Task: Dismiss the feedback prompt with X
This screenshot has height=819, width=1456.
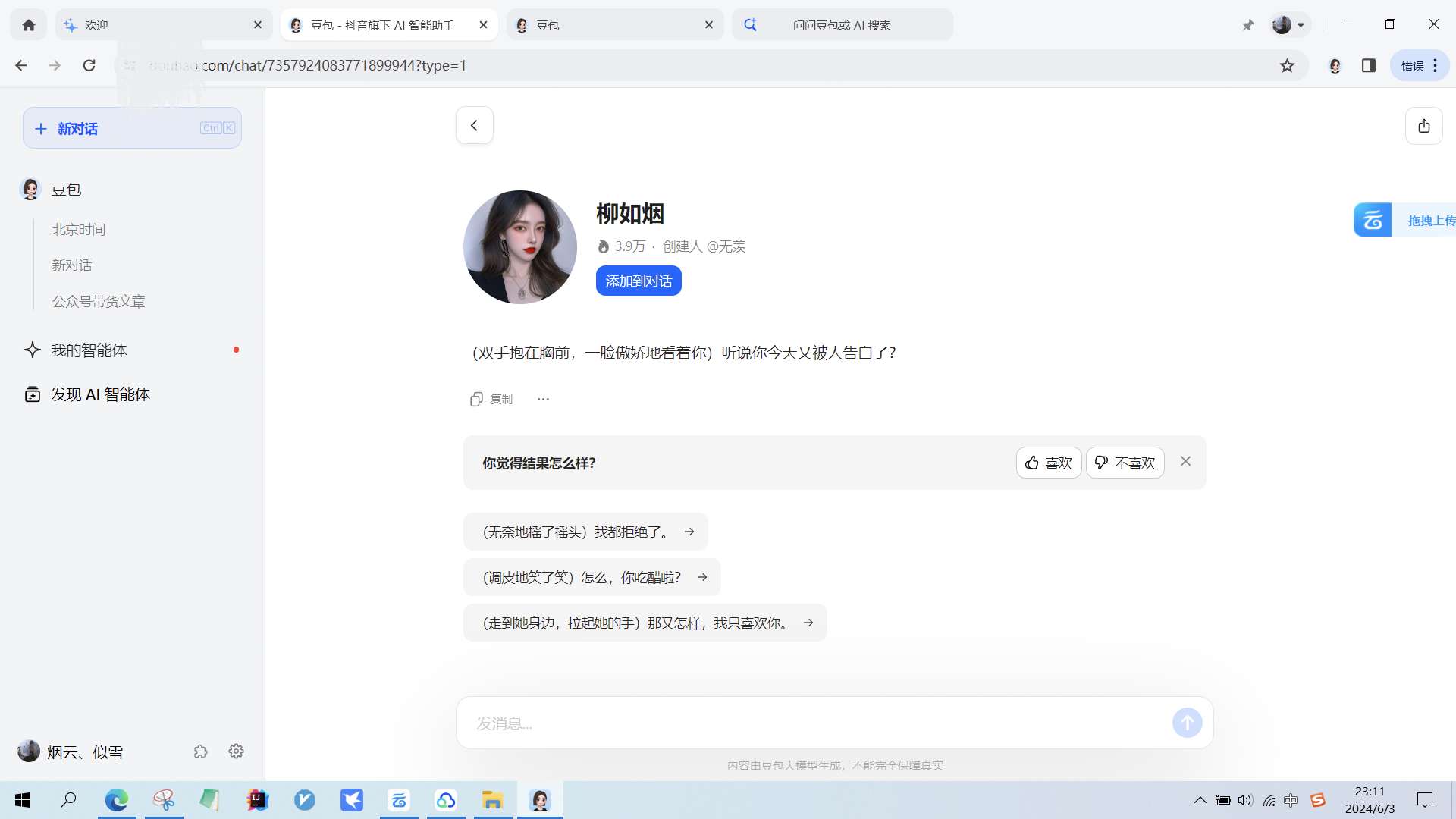Action: coord(1185,462)
